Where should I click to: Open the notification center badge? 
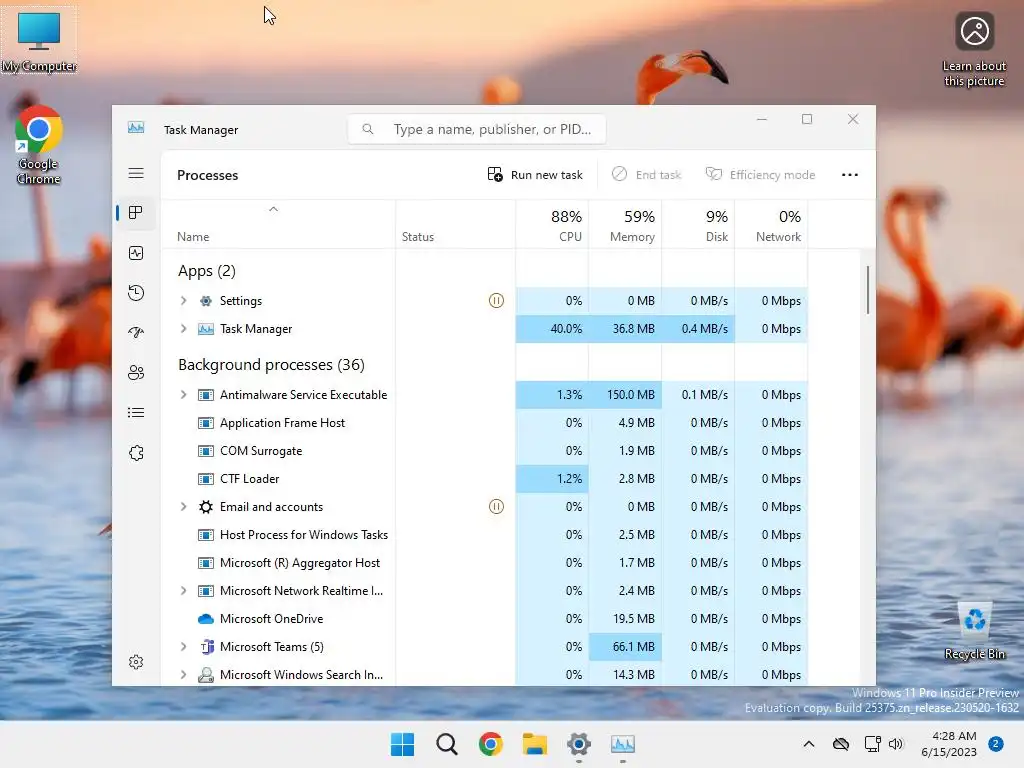coord(995,744)
